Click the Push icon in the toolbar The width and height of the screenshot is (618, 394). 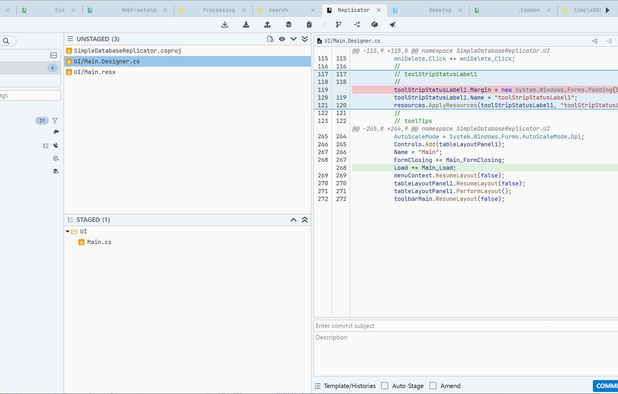[x=267, y=24]
